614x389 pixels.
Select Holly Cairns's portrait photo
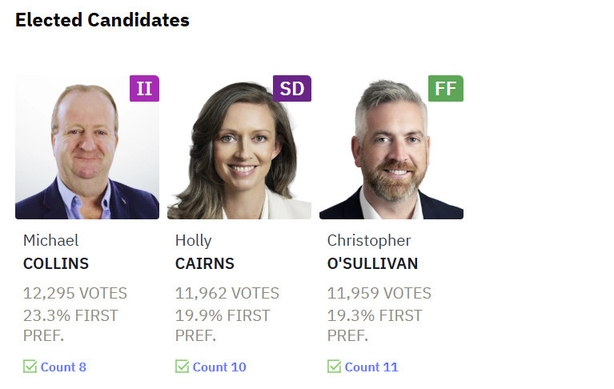click(239, 147)
